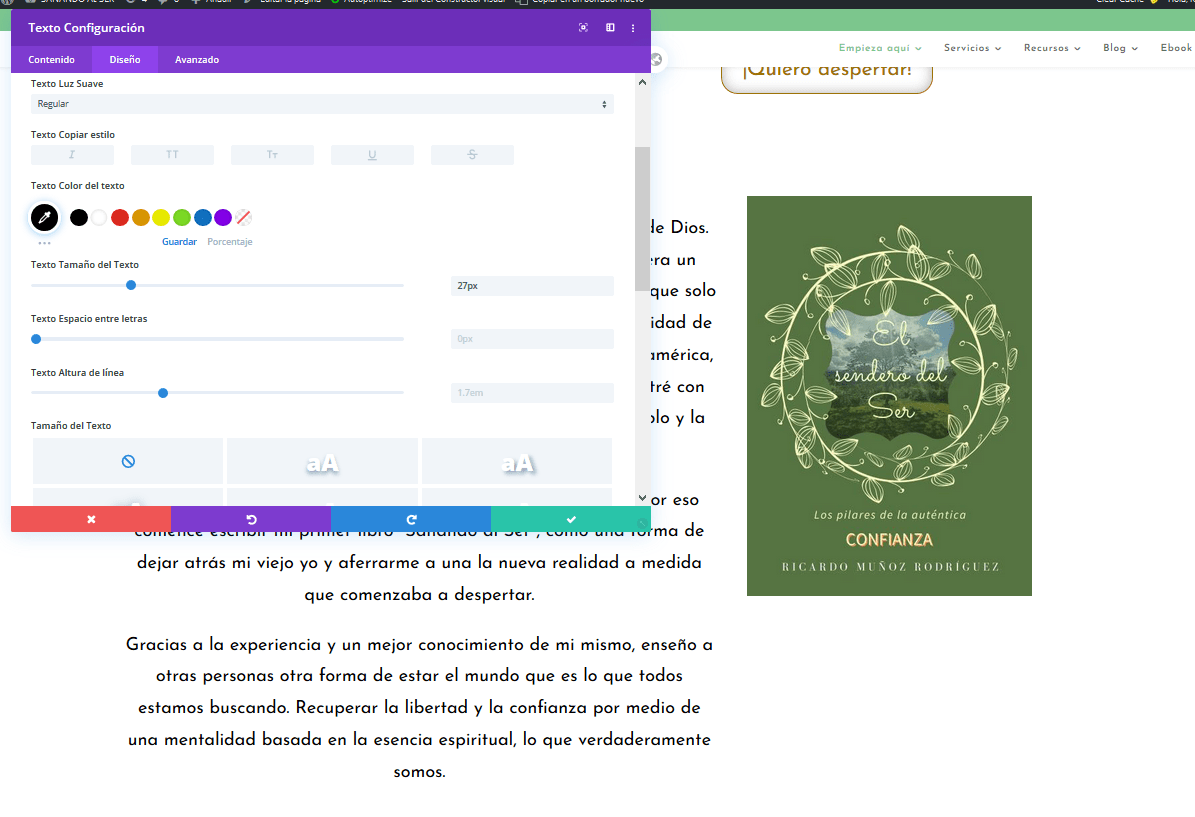The image size is (1195, 817).
Task: Open the expand modal fullscreen icon
Action: pyautogui.click(x=583, y=27)
